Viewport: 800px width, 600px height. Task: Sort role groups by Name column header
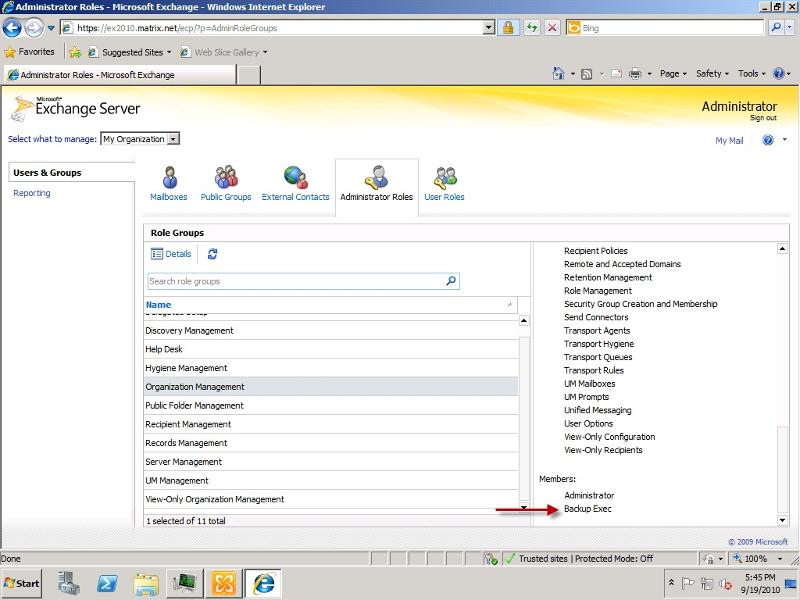point(331,305)
